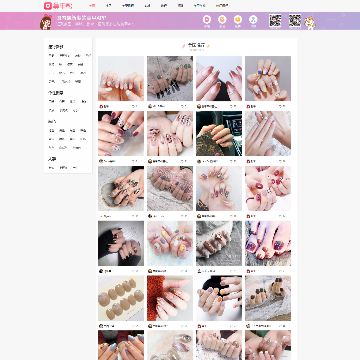
Task: Open the yellow circular icon in banner
Action: tap(238, 19)
